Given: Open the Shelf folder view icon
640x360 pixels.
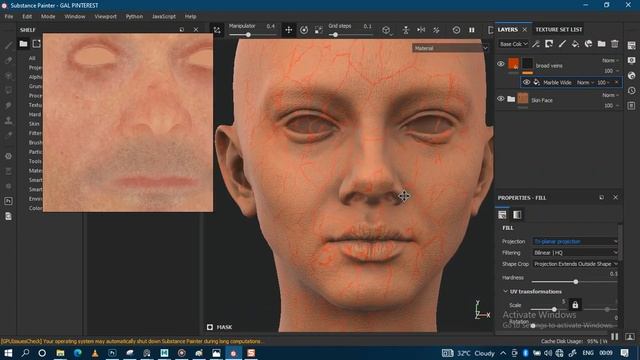Looking at the screenshot, I should coord(23,44).
